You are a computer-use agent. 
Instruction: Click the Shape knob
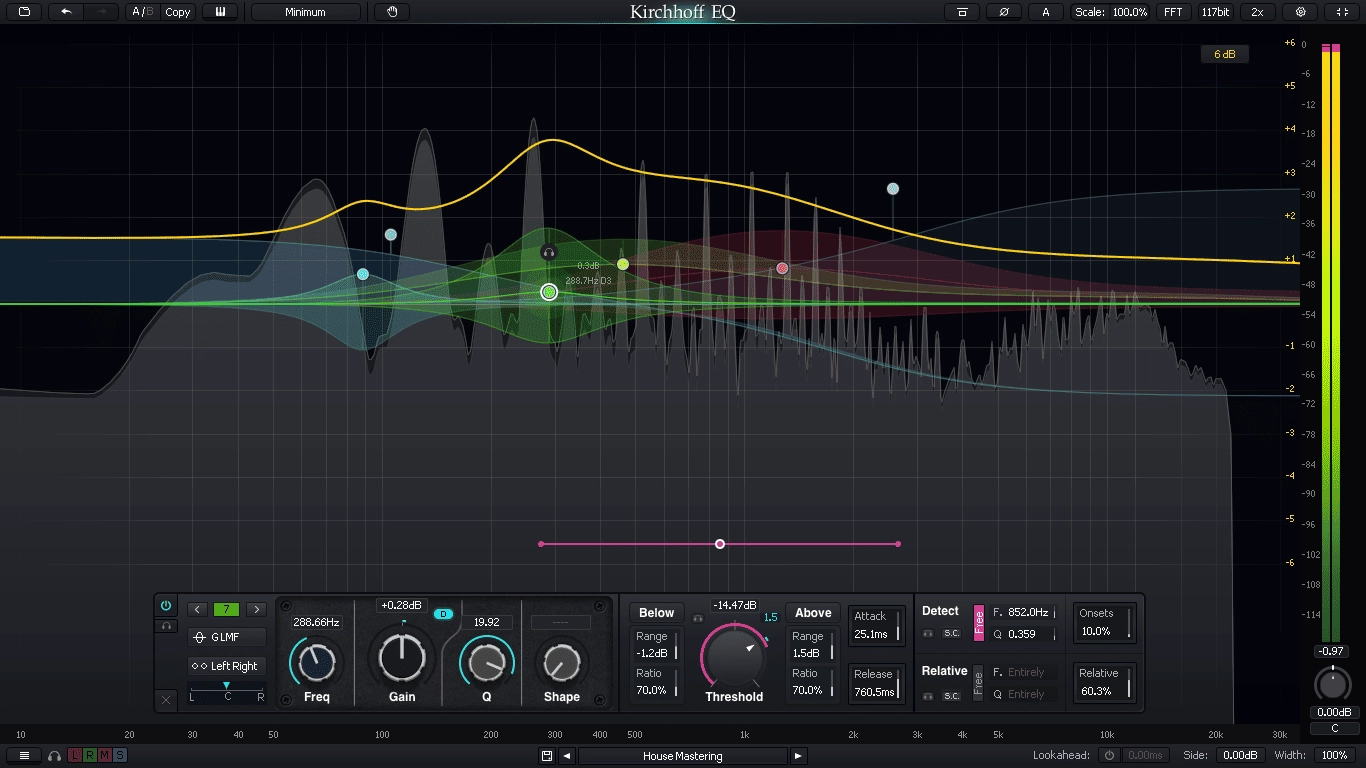click(x=561, y=661)
